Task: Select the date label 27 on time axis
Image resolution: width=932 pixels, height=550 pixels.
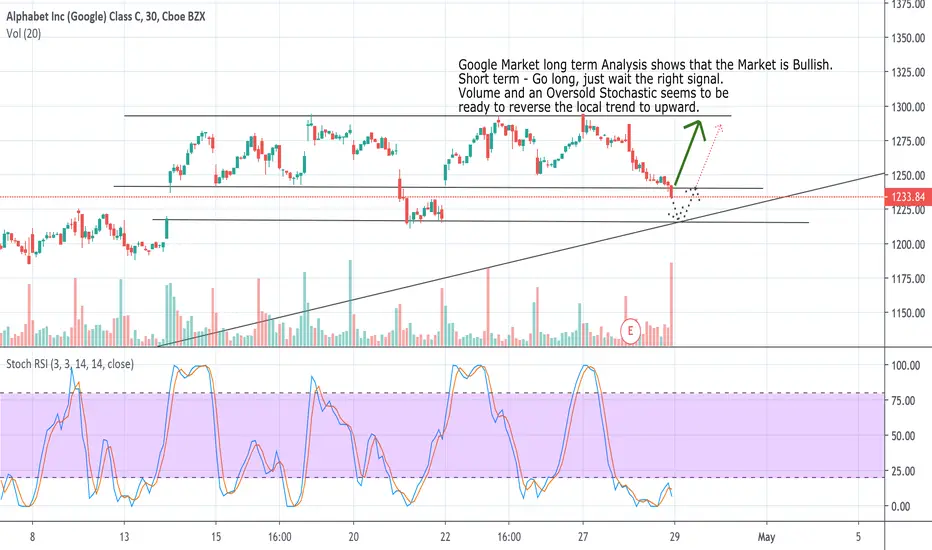Action: (582, 537)
